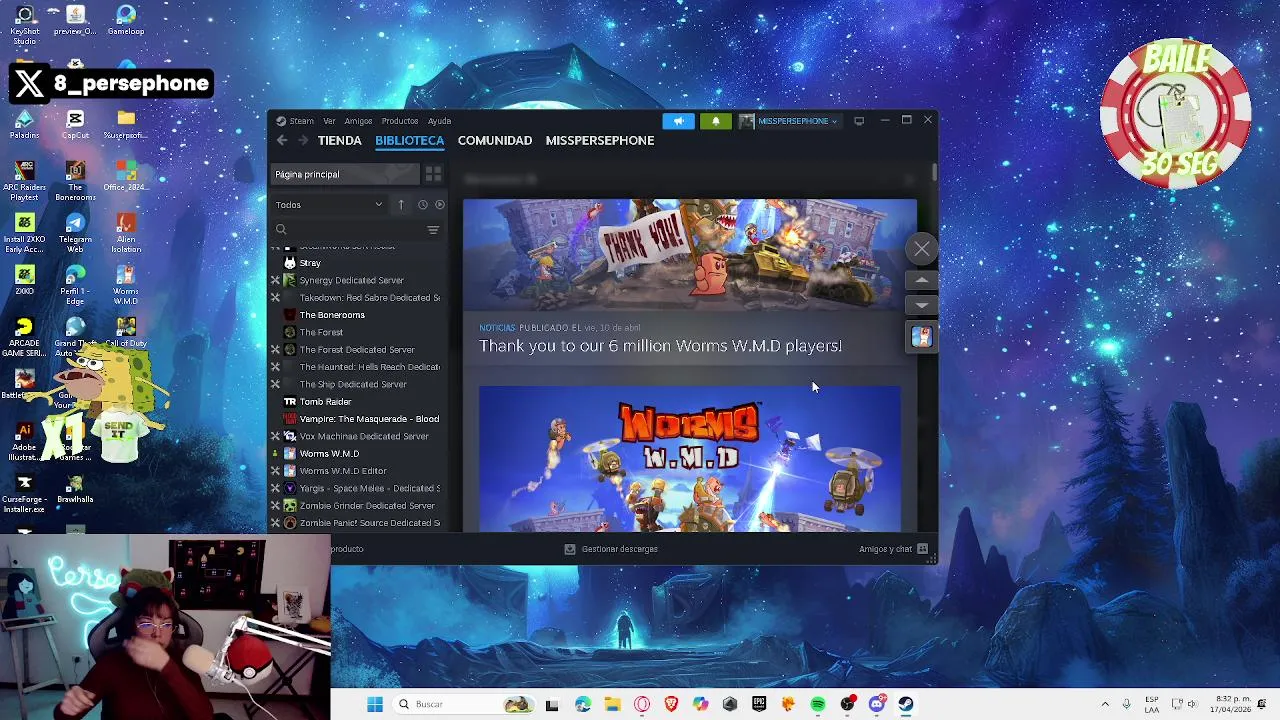Viewport: 1280px width, 720px height.
Task: Switch Steam to Big Picture mode icon
Action: click(x=859, y=121)
